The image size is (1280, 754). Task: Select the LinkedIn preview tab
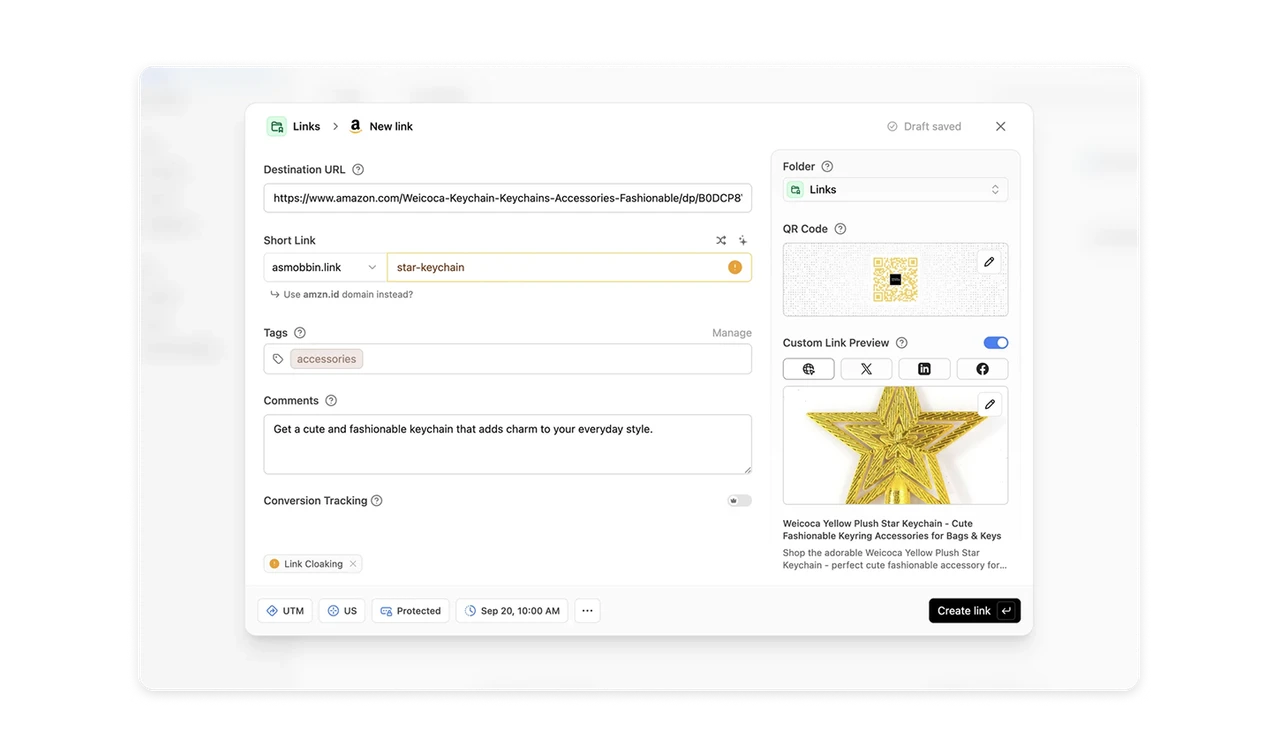pos(924,369)
